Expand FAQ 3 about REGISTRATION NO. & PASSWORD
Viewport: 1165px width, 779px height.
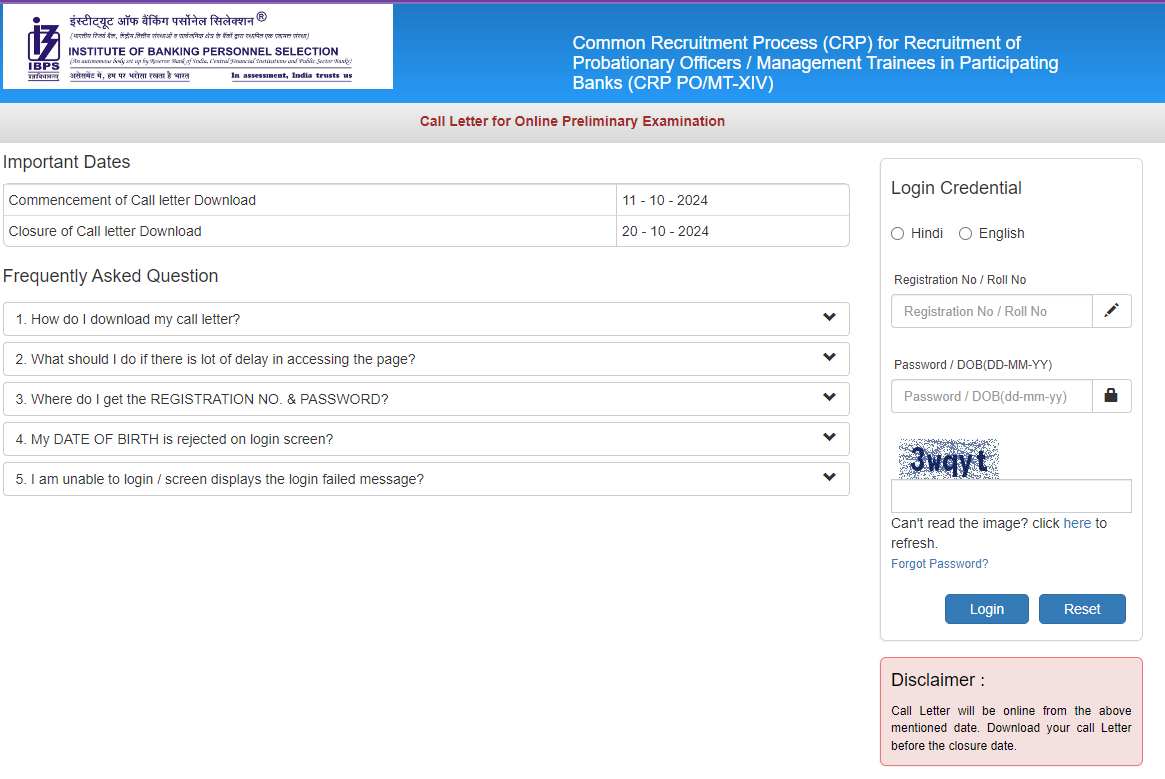(x=426, y=399)
